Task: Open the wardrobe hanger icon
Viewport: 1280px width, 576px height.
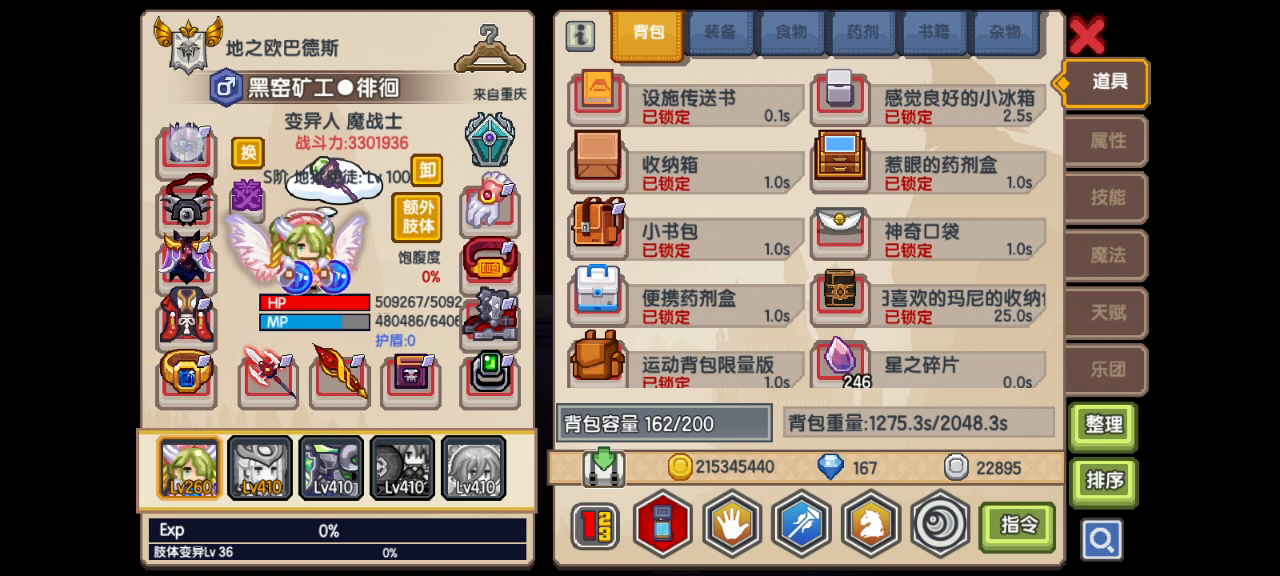Action: 489,49
